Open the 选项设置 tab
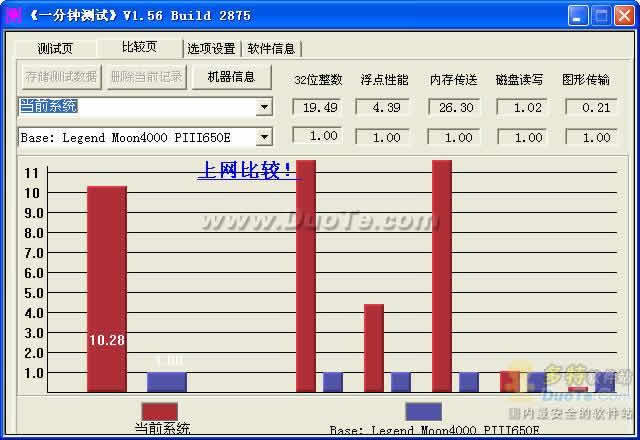The image size is (640, 440). click(x=211, y=48)
